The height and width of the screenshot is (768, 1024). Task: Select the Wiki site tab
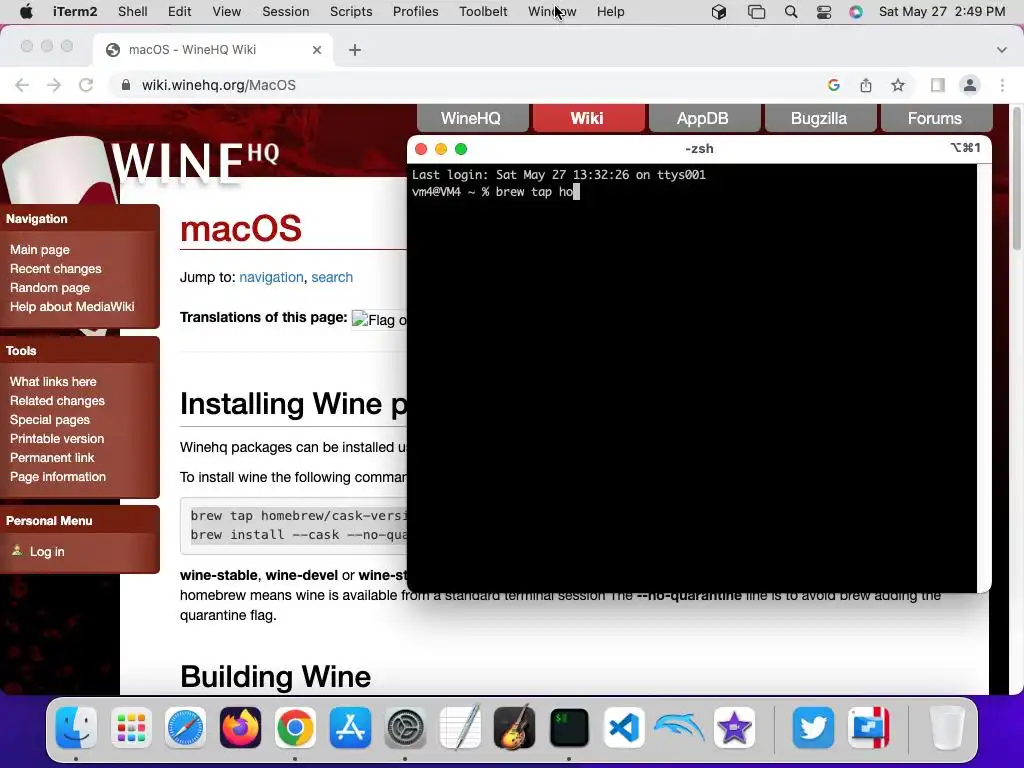587,118
